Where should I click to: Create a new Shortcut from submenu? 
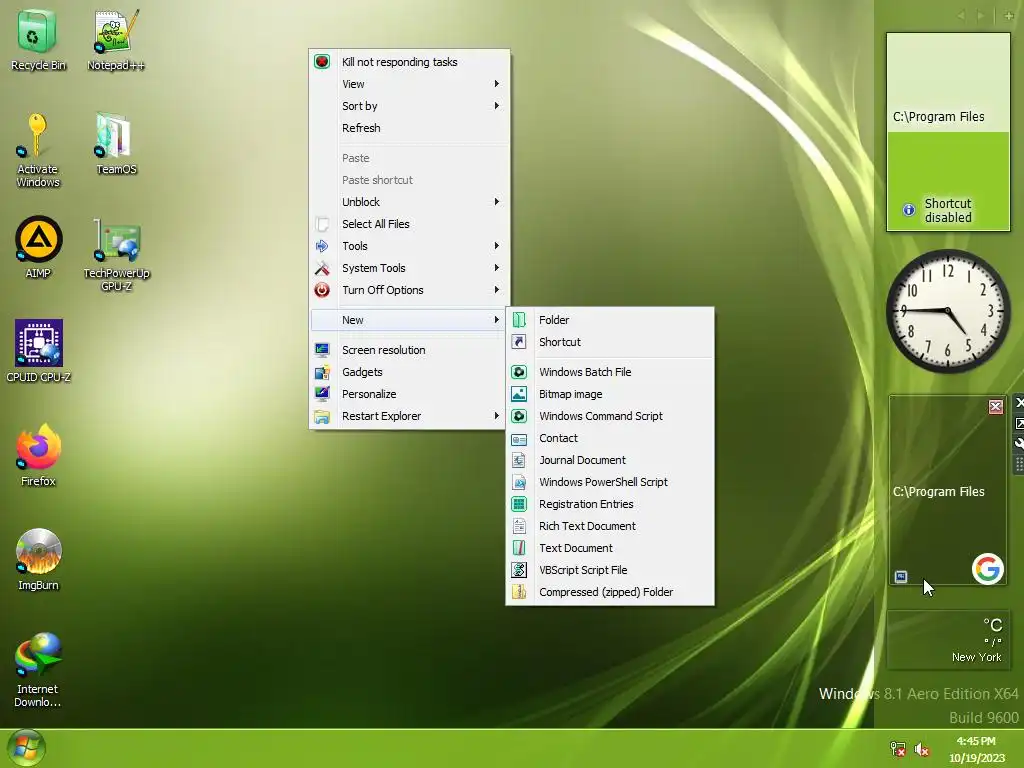click(610, 342)
